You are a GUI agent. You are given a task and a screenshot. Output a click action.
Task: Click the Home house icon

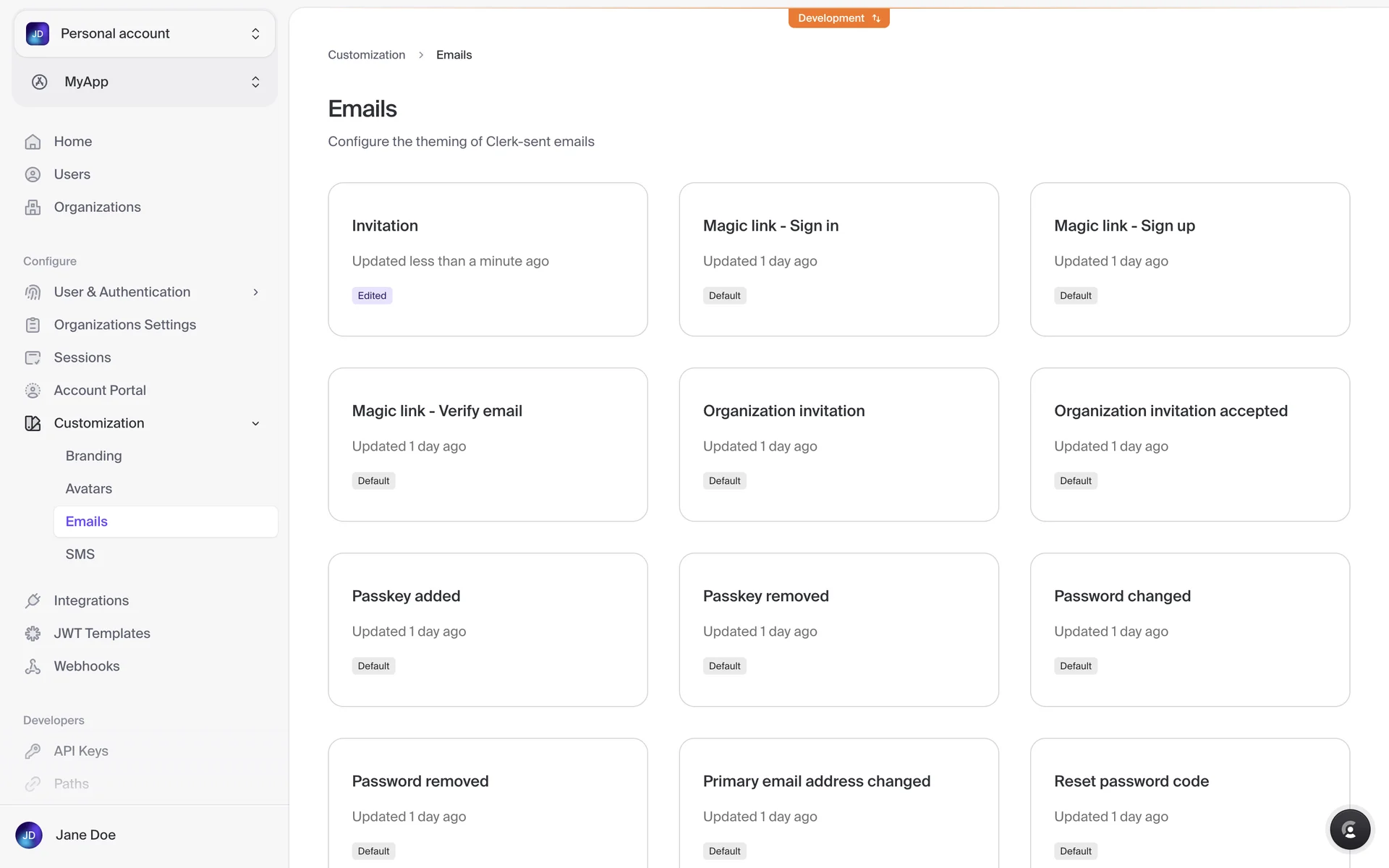coord(33,142)
